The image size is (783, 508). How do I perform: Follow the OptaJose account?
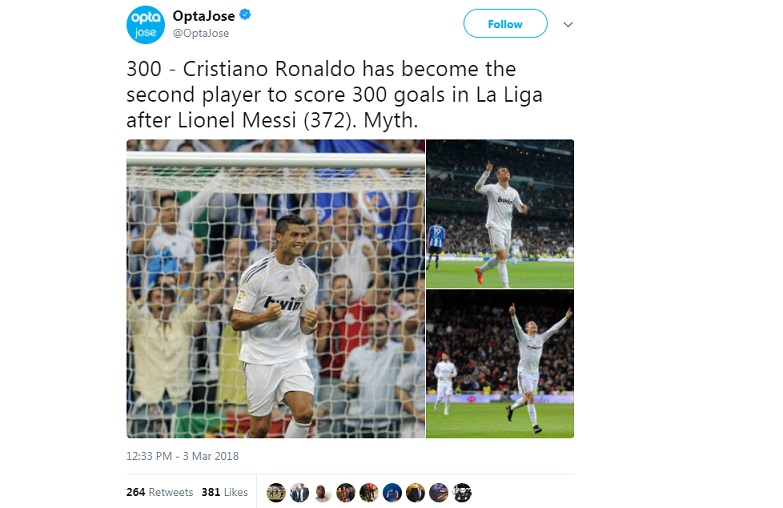coord(505,23)
